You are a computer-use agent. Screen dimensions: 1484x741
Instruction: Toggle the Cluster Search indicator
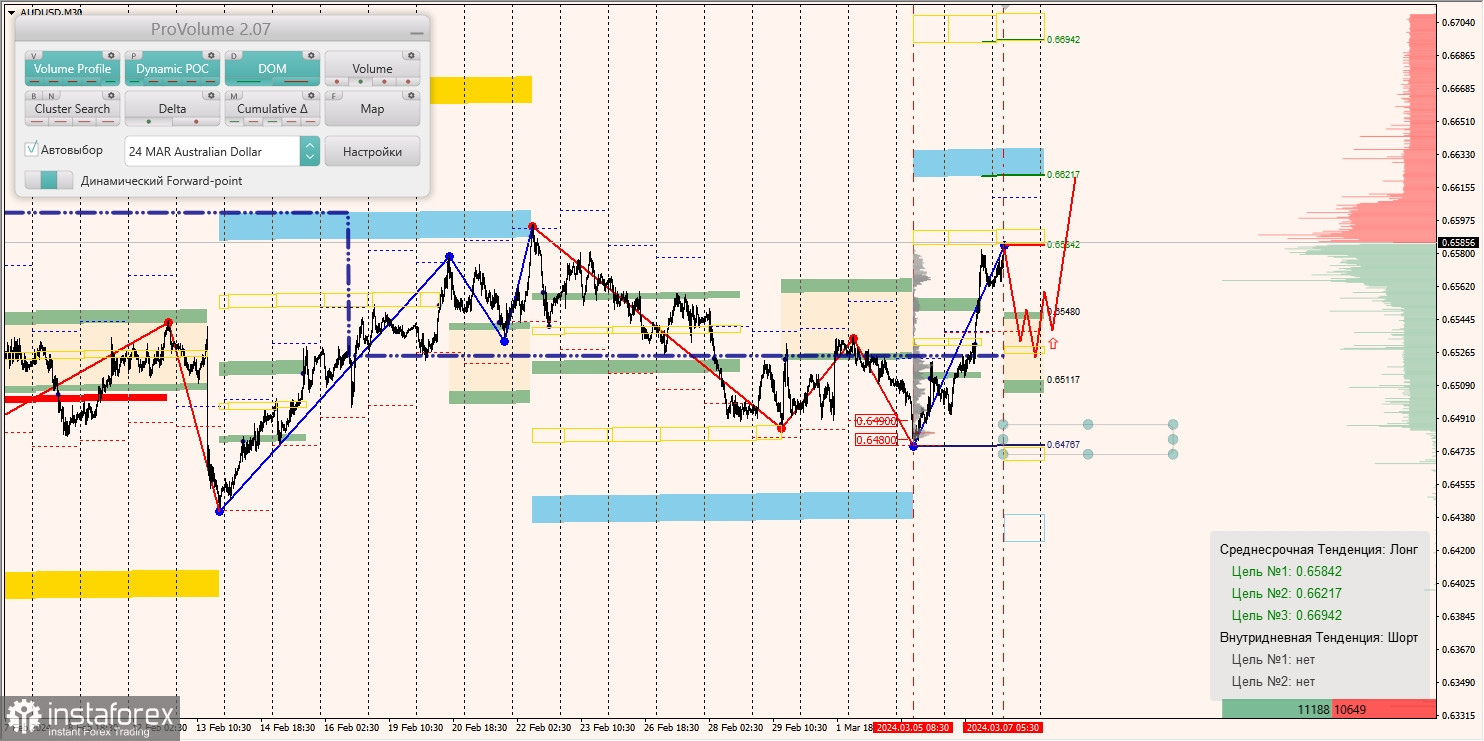coord(72,109)
